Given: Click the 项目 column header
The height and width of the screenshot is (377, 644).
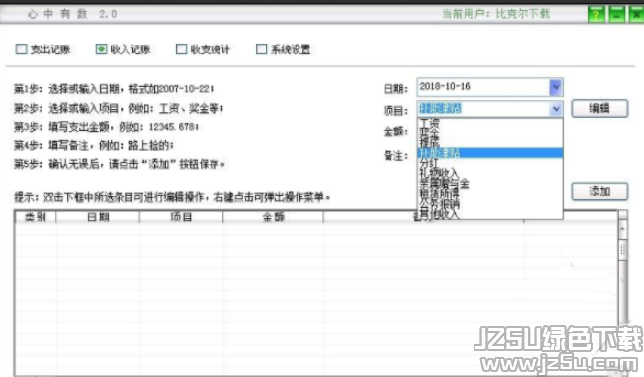Looking at the screenshot, I should pyautogui.click(x=181, y=216).
